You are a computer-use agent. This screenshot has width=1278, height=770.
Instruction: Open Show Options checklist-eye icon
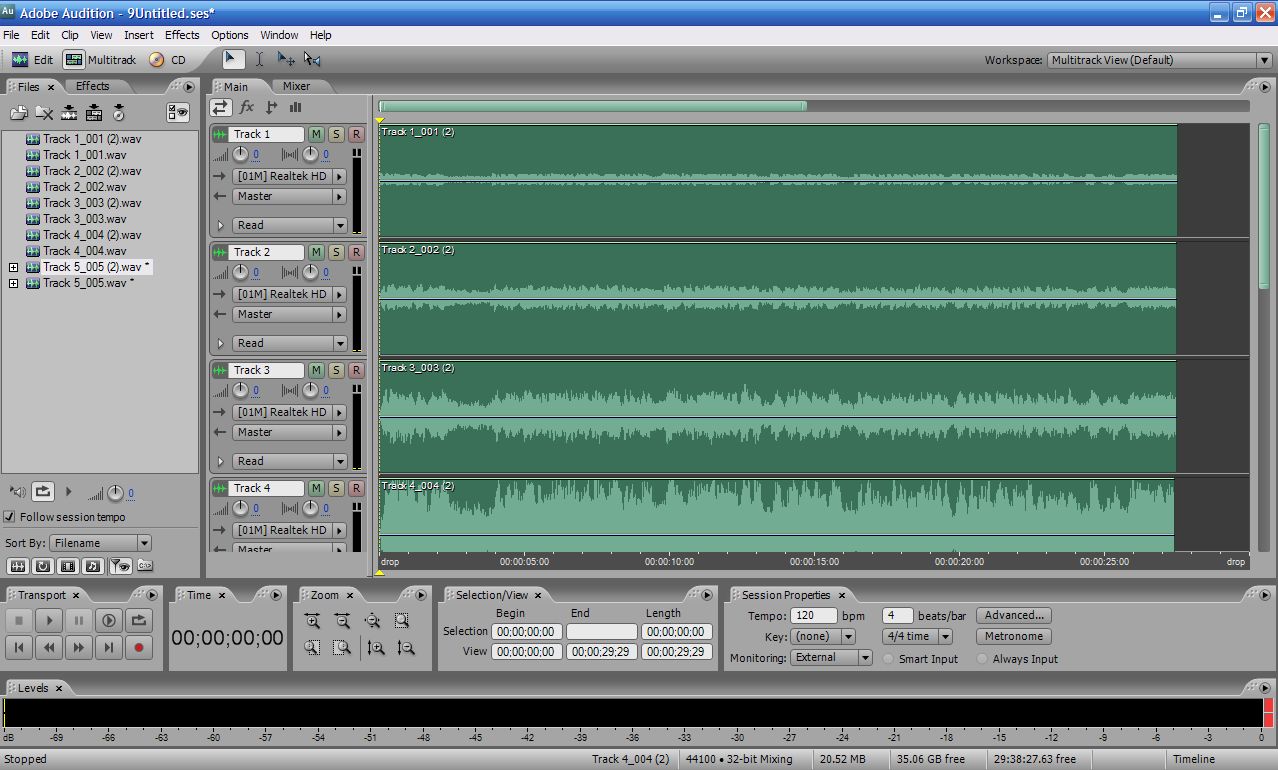178,113
